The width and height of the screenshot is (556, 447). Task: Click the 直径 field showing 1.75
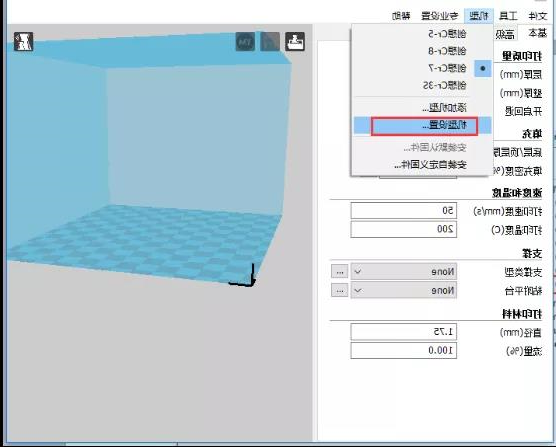click(404, 332)
